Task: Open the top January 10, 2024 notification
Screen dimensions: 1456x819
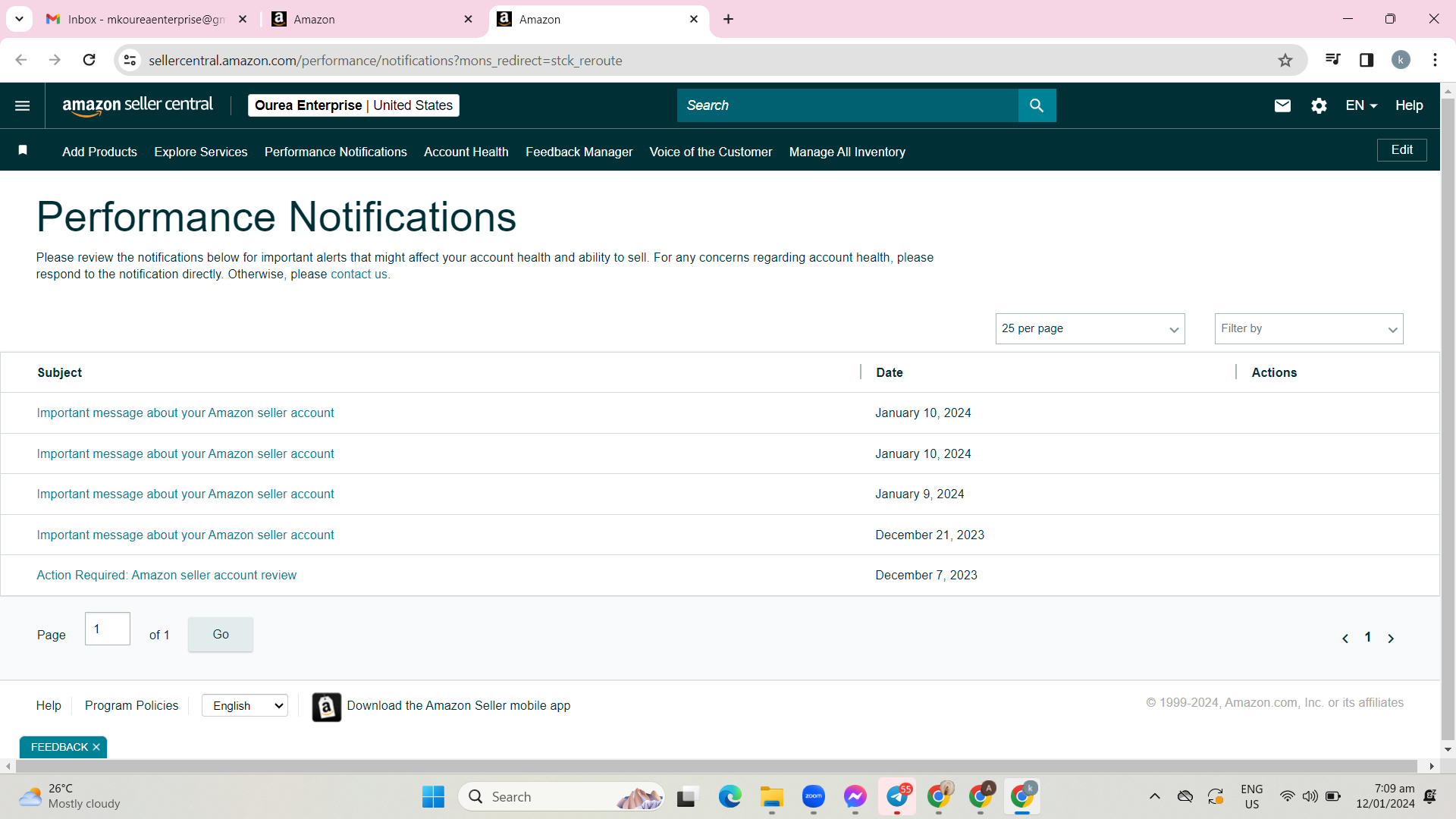Action: [x=186, y=413]
